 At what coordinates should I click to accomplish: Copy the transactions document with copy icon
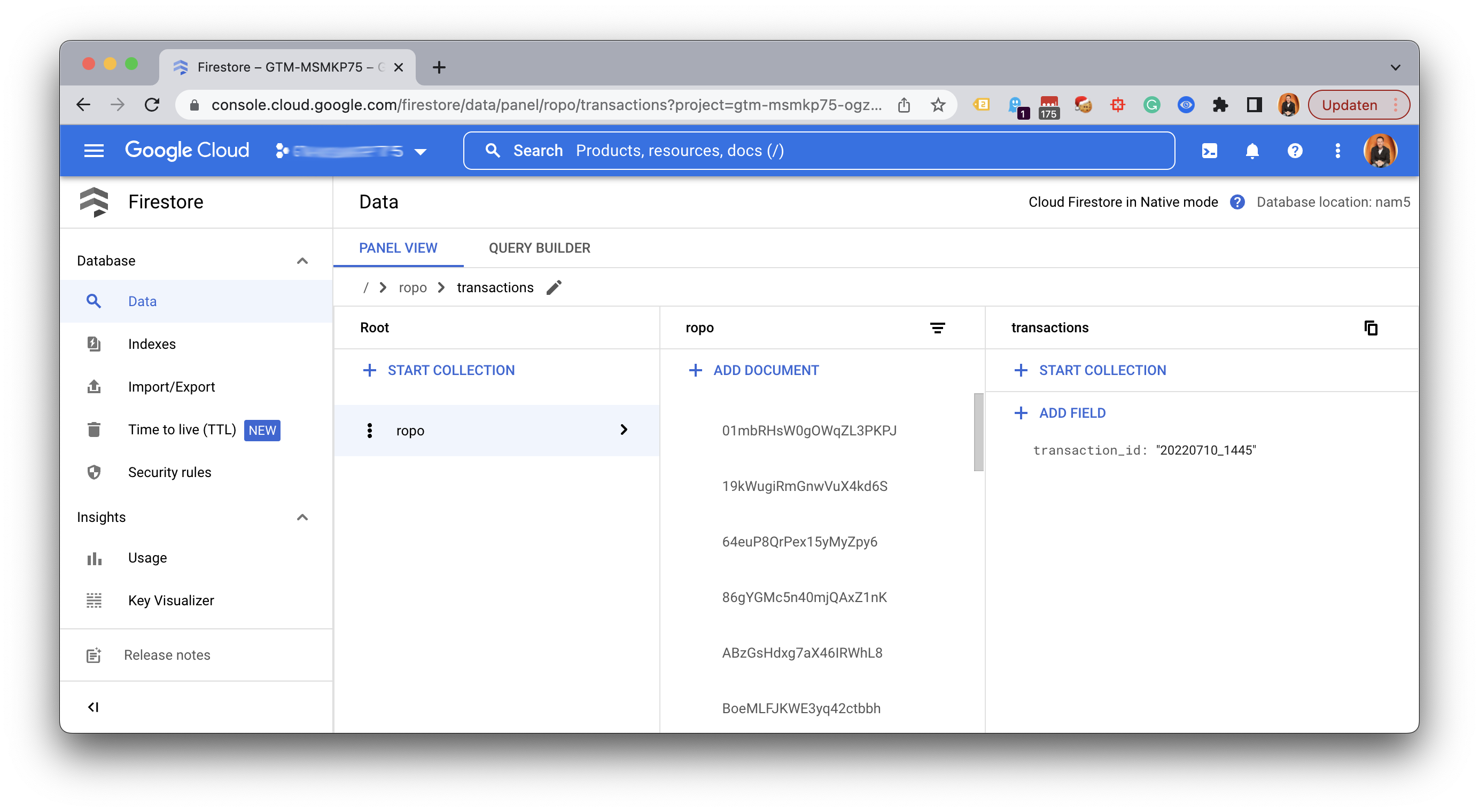1371,327
